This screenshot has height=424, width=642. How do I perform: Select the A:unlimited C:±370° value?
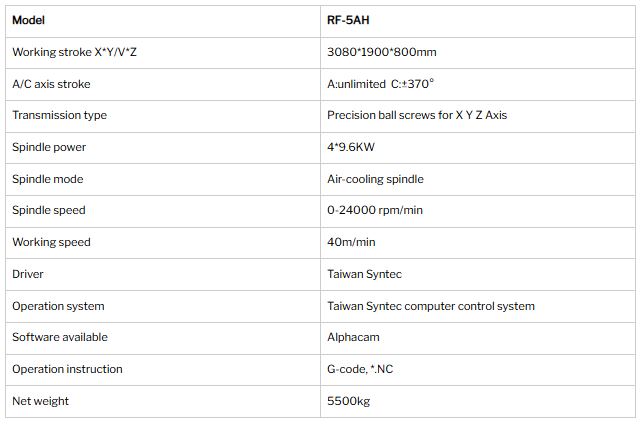(380, 84)
